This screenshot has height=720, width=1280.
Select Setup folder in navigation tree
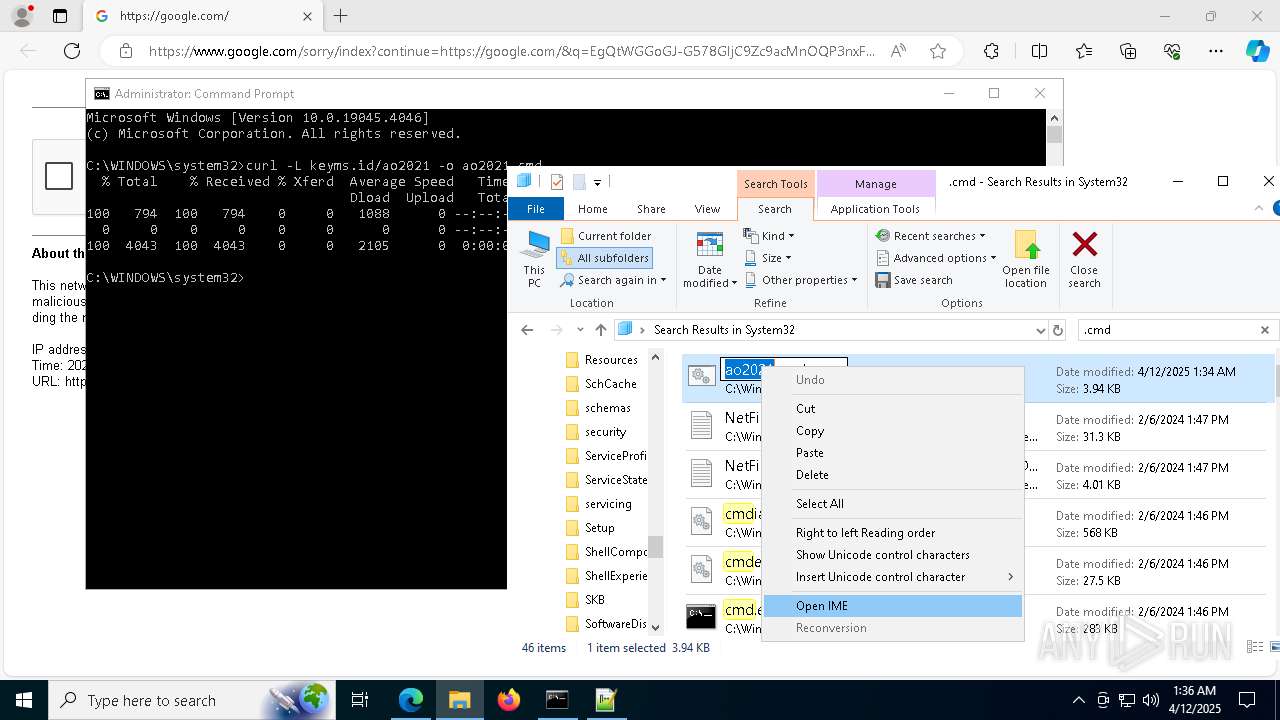[591, 528]
